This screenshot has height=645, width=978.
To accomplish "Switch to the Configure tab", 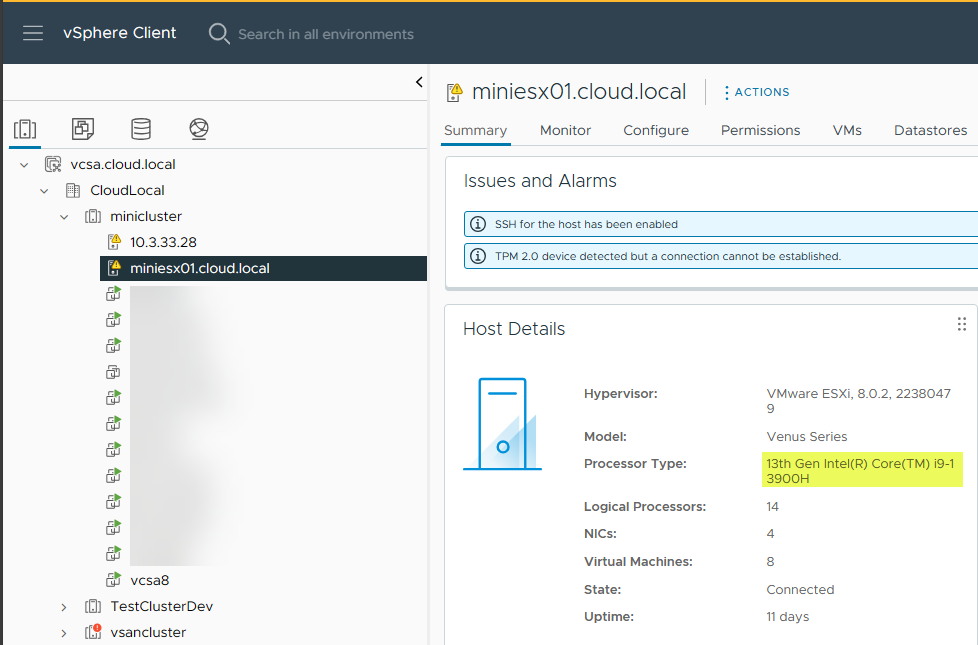I will click(x=656, y=130).
